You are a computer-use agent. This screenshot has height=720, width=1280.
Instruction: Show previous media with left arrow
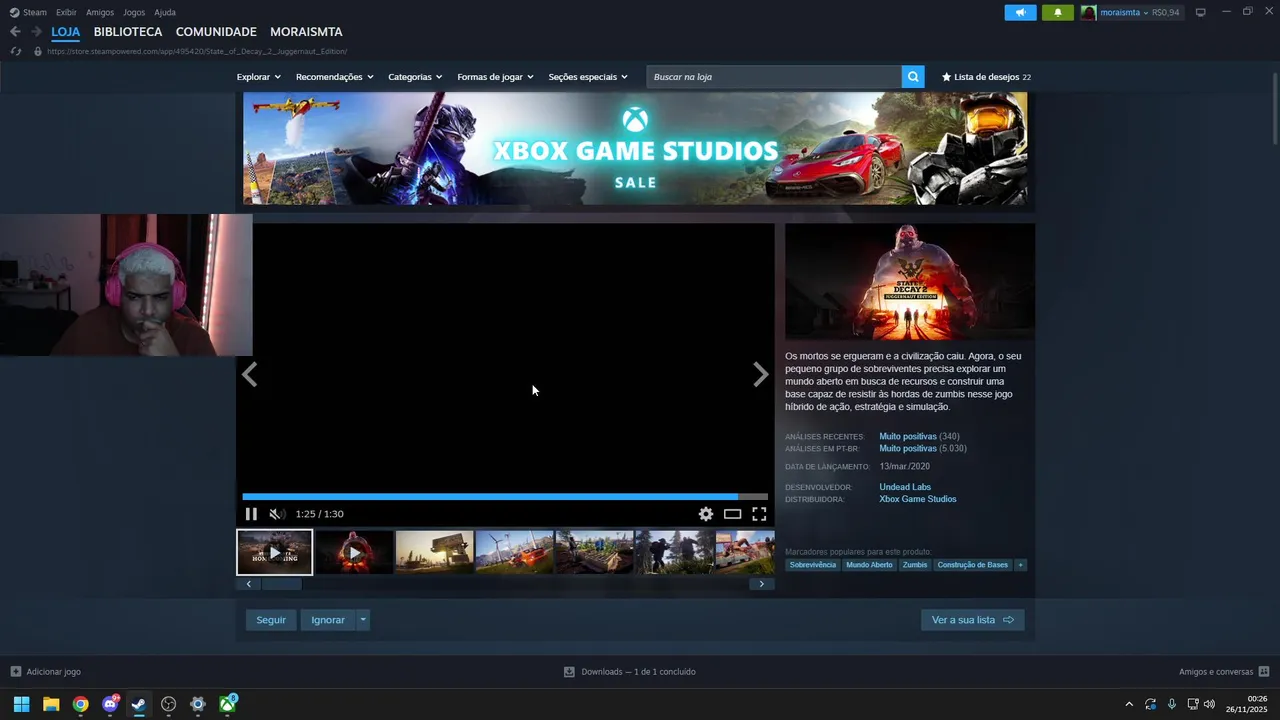[250, 375]
